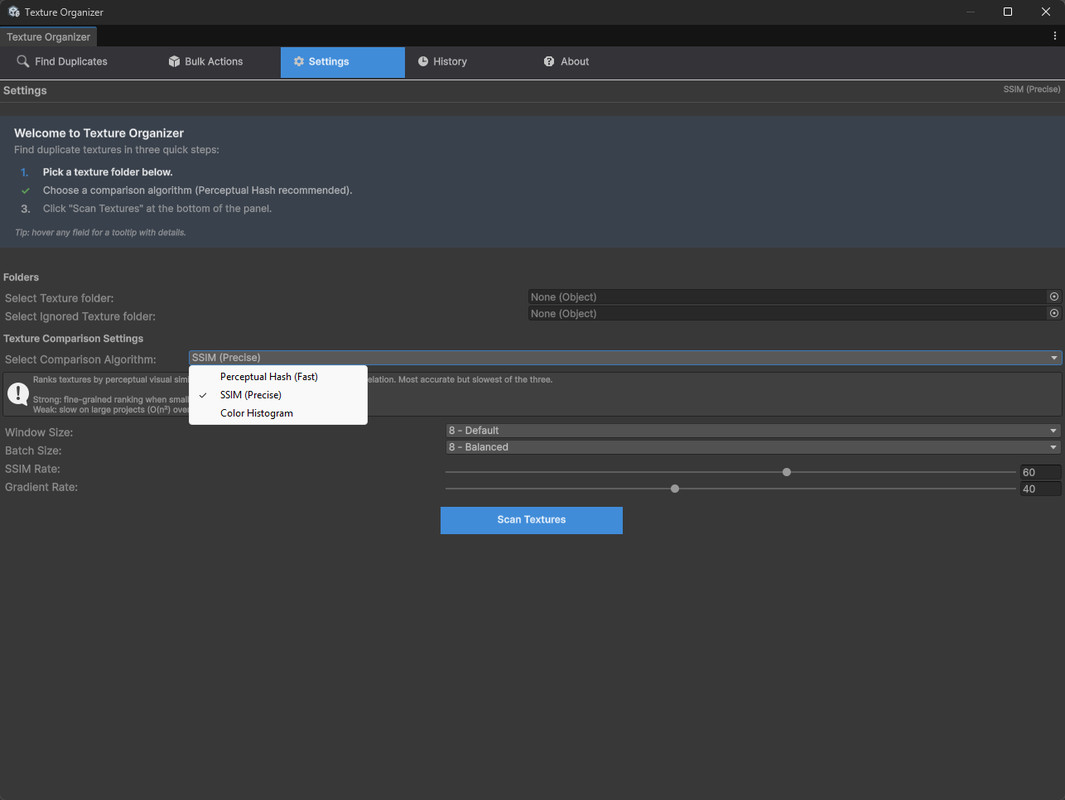Maximize the Texture Organizer window
The height and width of the screenshot is (800, 1065).
click(1007, 12)
